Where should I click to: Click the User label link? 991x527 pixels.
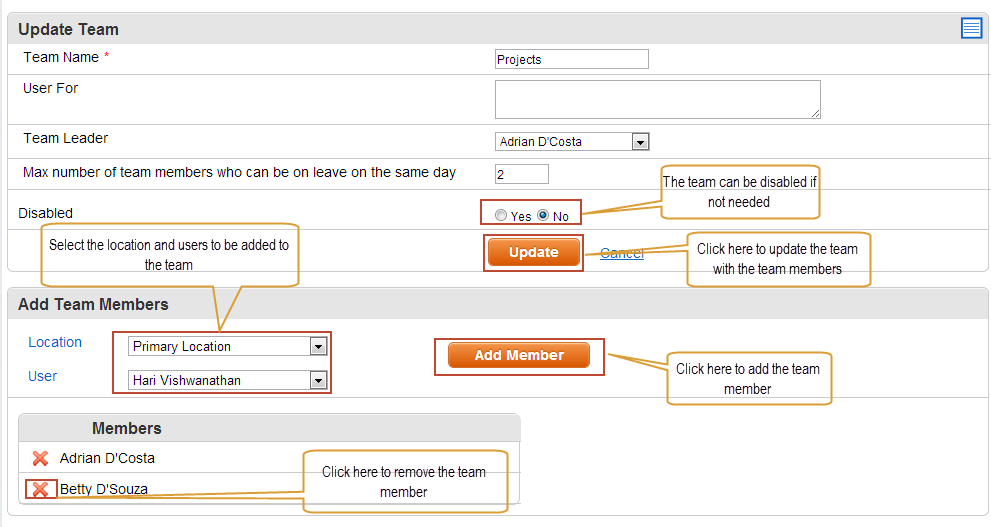(x=42, y=376)
